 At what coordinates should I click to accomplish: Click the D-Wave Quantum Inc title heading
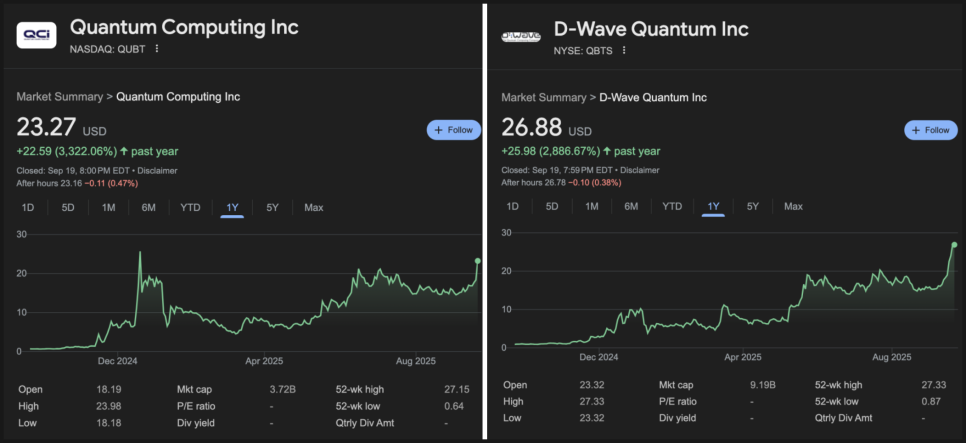(651, 30)
